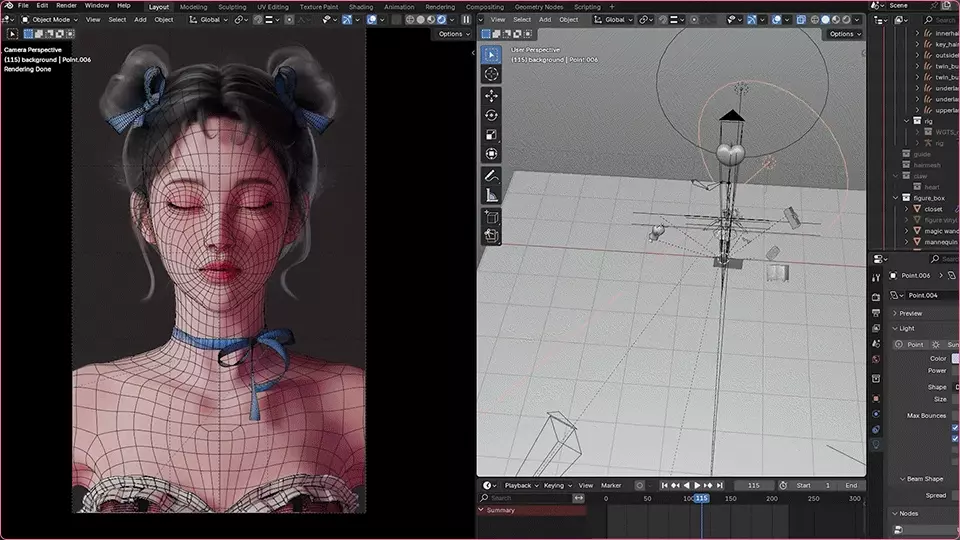Open Global orientation dropdown in left viewport
The height and width of the screenshot is (540, 960).
point(208,20)
